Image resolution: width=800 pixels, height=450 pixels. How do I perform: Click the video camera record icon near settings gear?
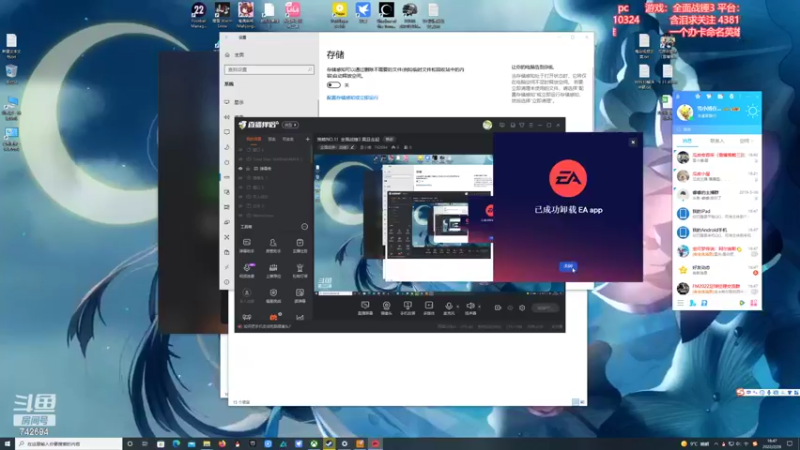(x=498, y=308)
